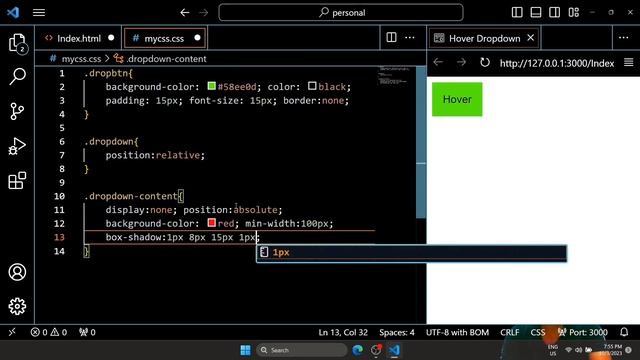
Task: Open the Manage gear menu
Action: pos(17,306)
